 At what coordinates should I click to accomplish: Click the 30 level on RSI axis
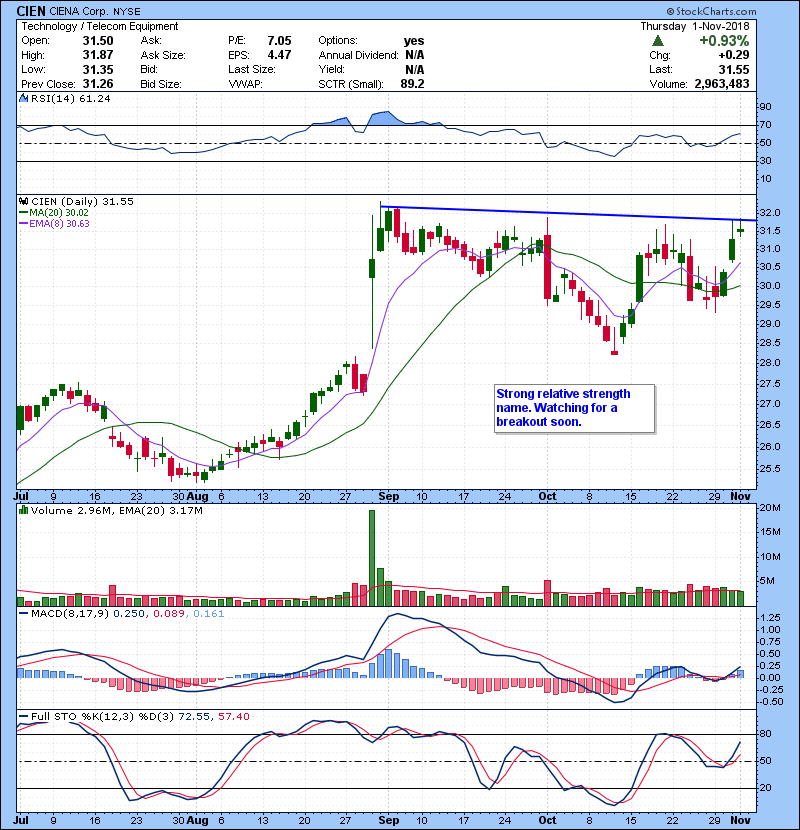tap(766, 160)
